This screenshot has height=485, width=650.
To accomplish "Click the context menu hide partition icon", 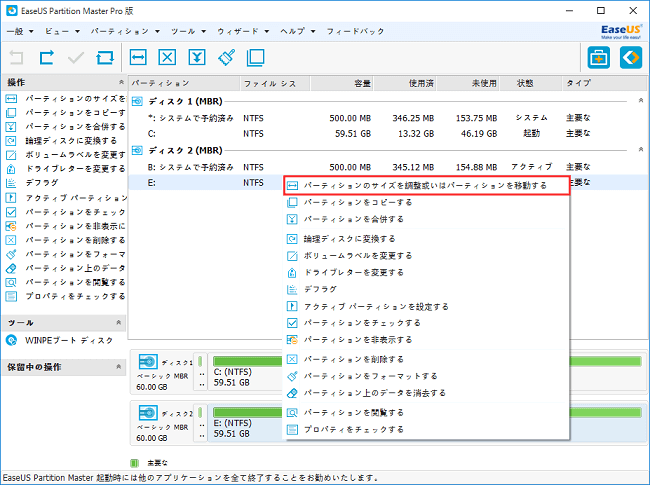I will (292, 340).
